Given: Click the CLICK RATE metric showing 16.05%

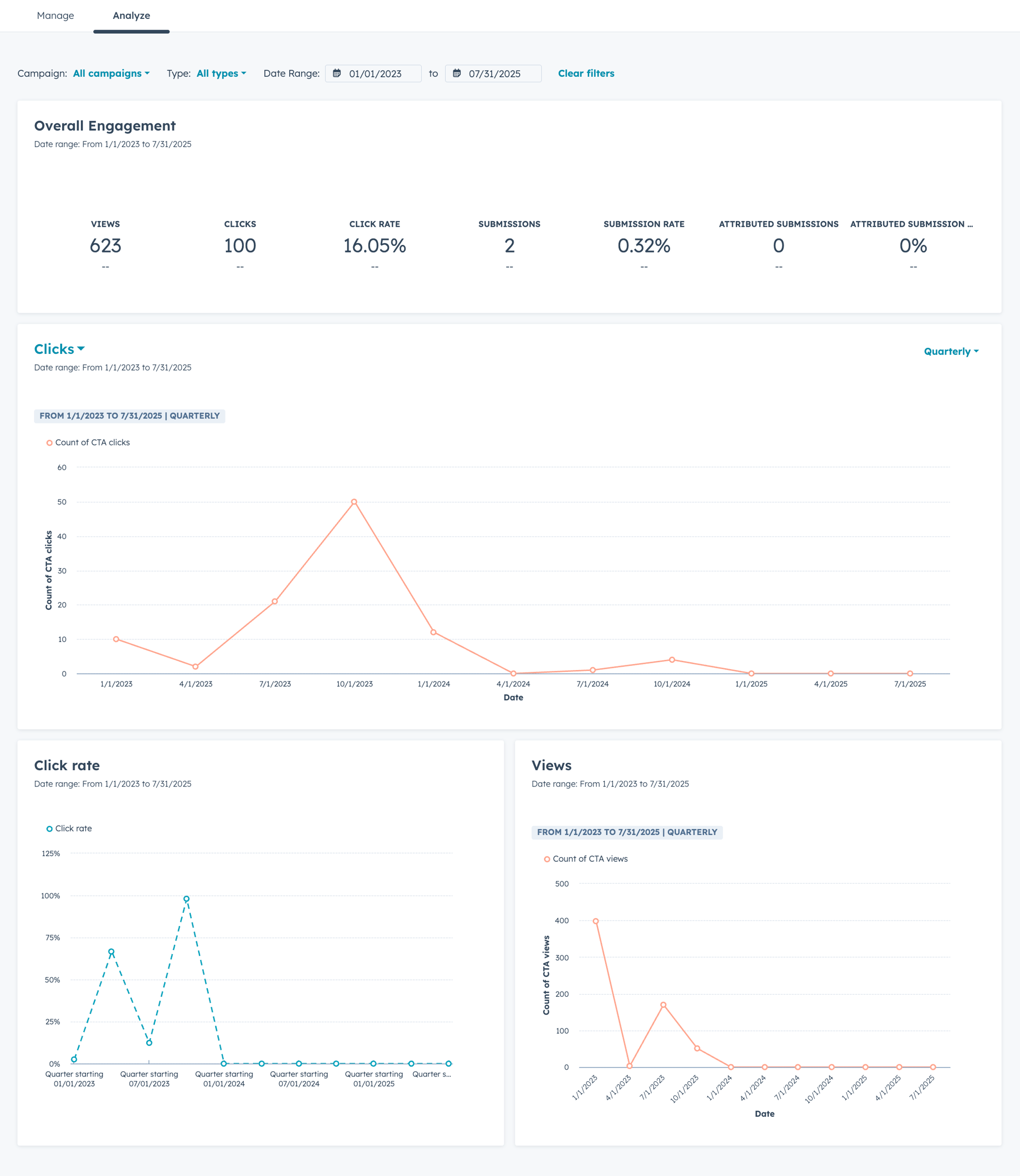Looking at the screenshot, I should click(x=374, y=246).
